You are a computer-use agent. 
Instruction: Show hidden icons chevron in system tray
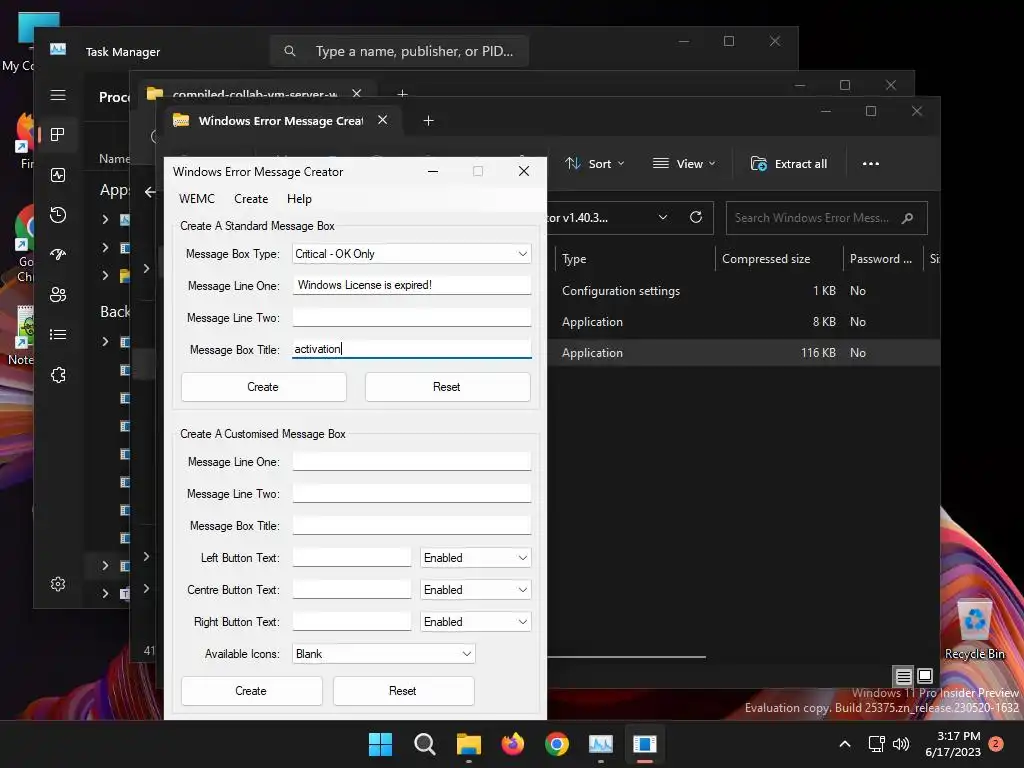[x=844, y=744]
